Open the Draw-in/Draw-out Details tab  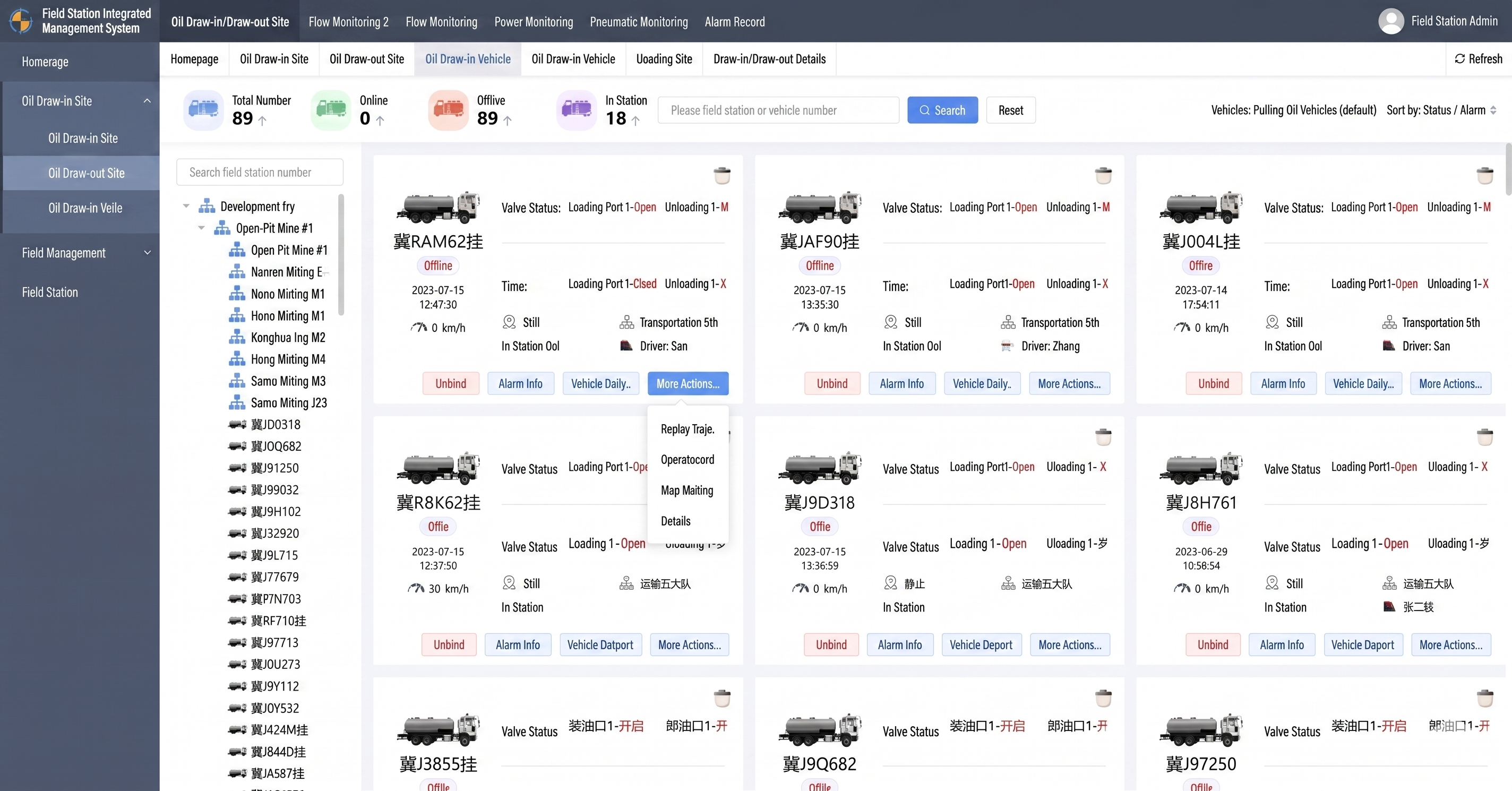[769, 59]
